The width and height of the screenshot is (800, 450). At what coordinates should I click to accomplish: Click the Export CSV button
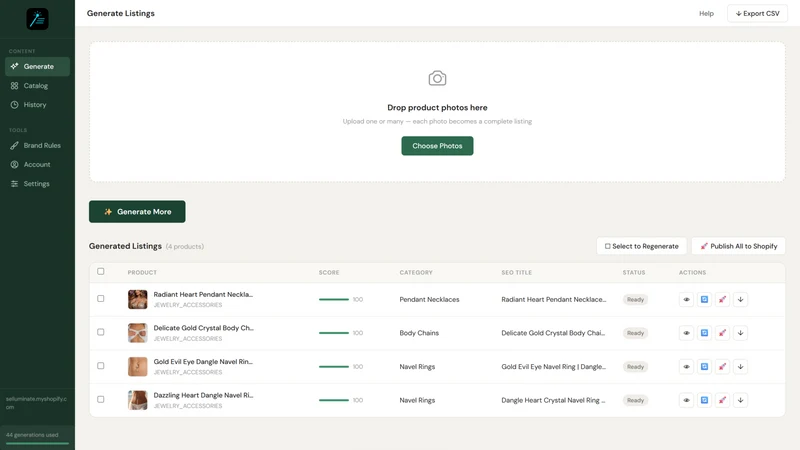pos(757,13)
